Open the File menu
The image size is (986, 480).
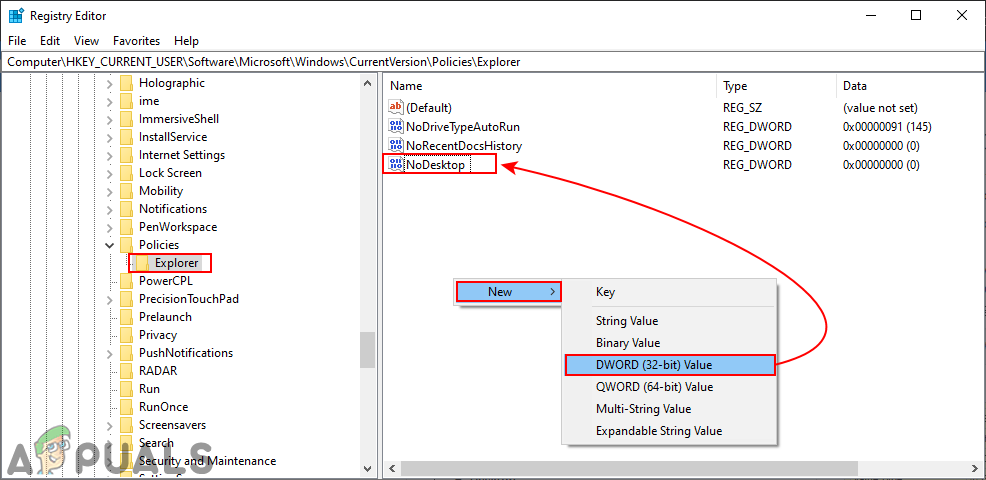(x=17, y=41)
